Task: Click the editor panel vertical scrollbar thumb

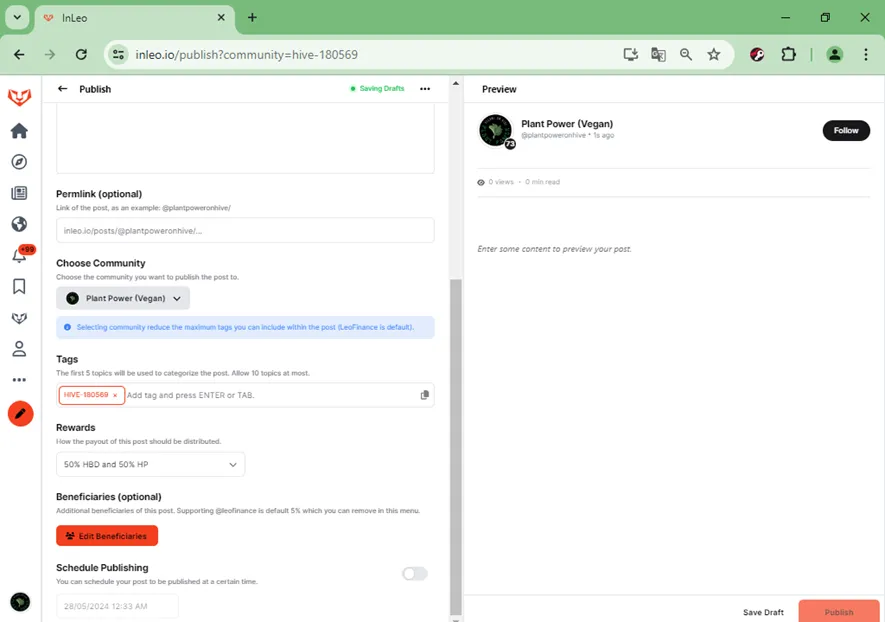Action: (x=455, y=446)
